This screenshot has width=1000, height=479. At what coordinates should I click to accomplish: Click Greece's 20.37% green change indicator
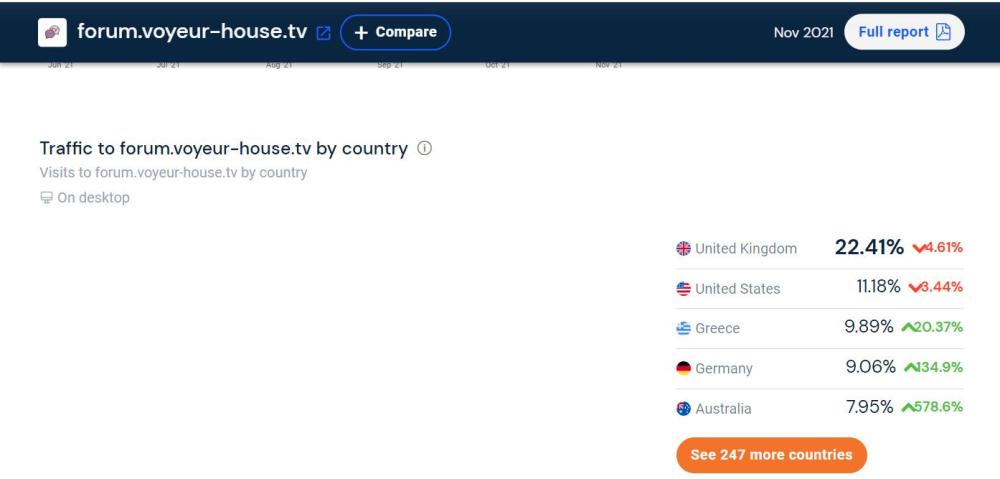pyautogui.click(x=932, y=328)
